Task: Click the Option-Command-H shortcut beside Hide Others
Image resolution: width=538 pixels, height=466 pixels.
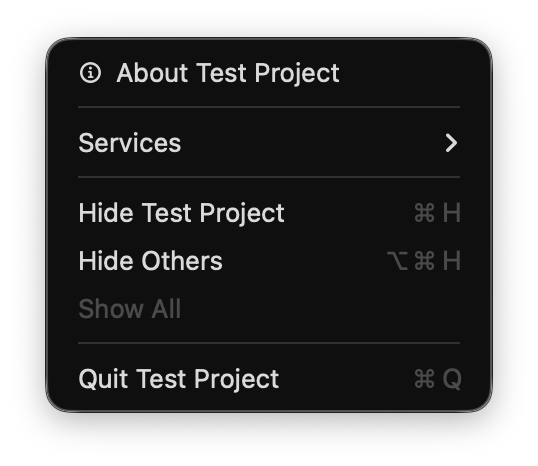Action: pos(424,261)
